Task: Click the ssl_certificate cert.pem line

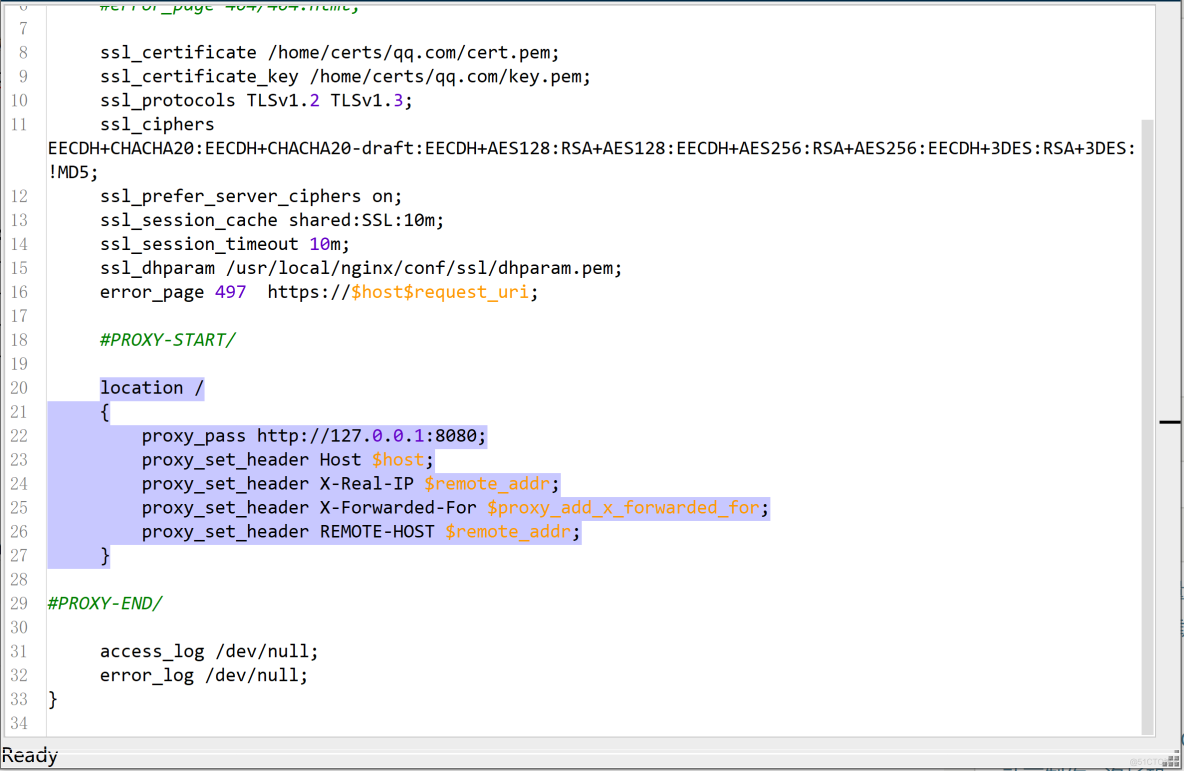Action: pos(329,53)
